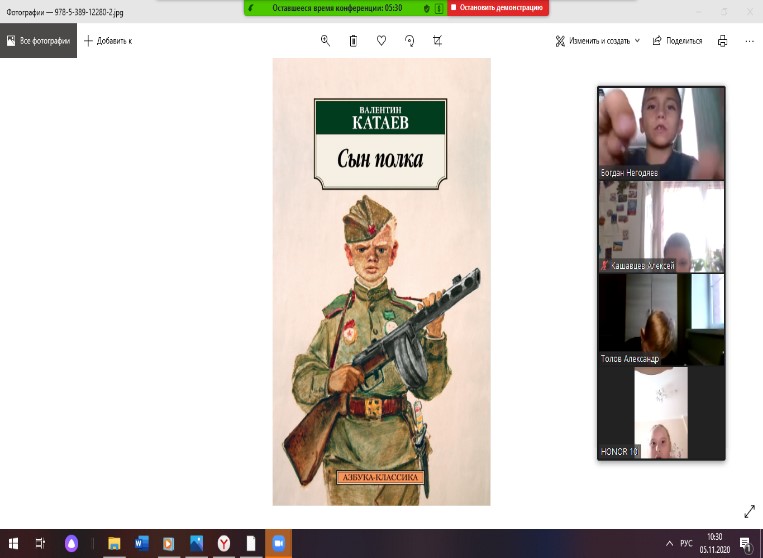Add the photo to favorites with the heart icon
This screenshot has height=558, width=763.
pos(382,41)
